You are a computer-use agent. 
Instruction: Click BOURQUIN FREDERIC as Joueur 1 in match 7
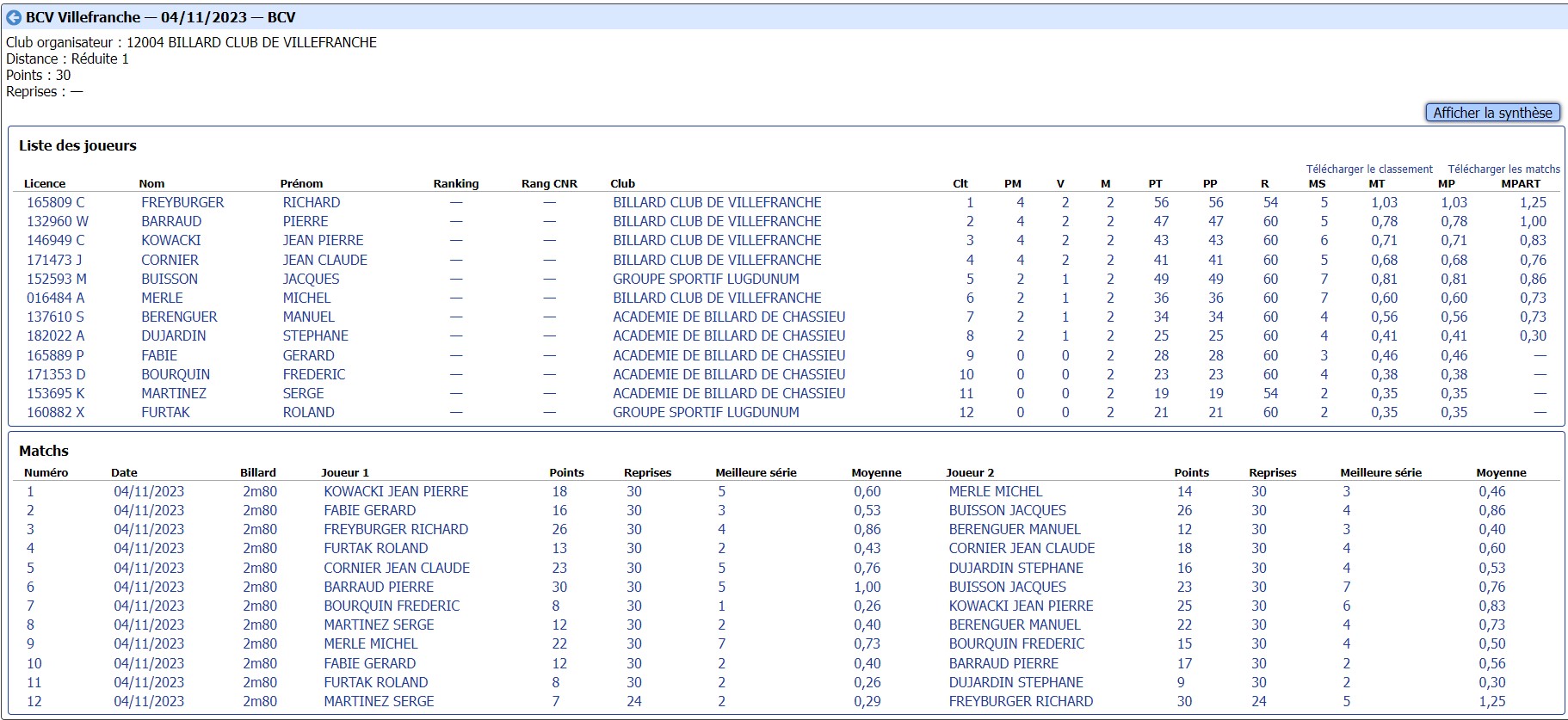pos(392,606)
